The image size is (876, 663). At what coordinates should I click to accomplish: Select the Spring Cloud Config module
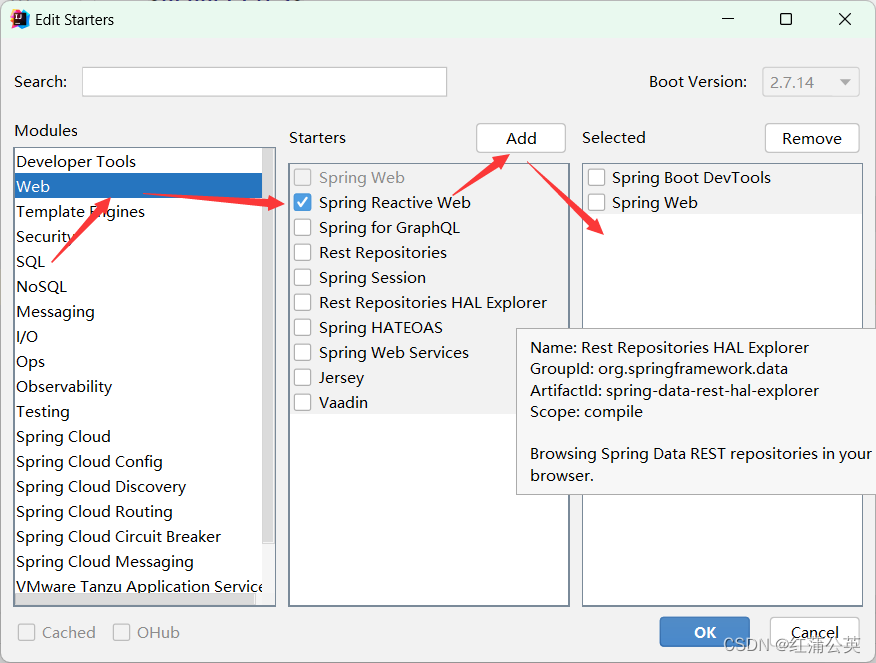pyautogui.click(x=139, y=461)
